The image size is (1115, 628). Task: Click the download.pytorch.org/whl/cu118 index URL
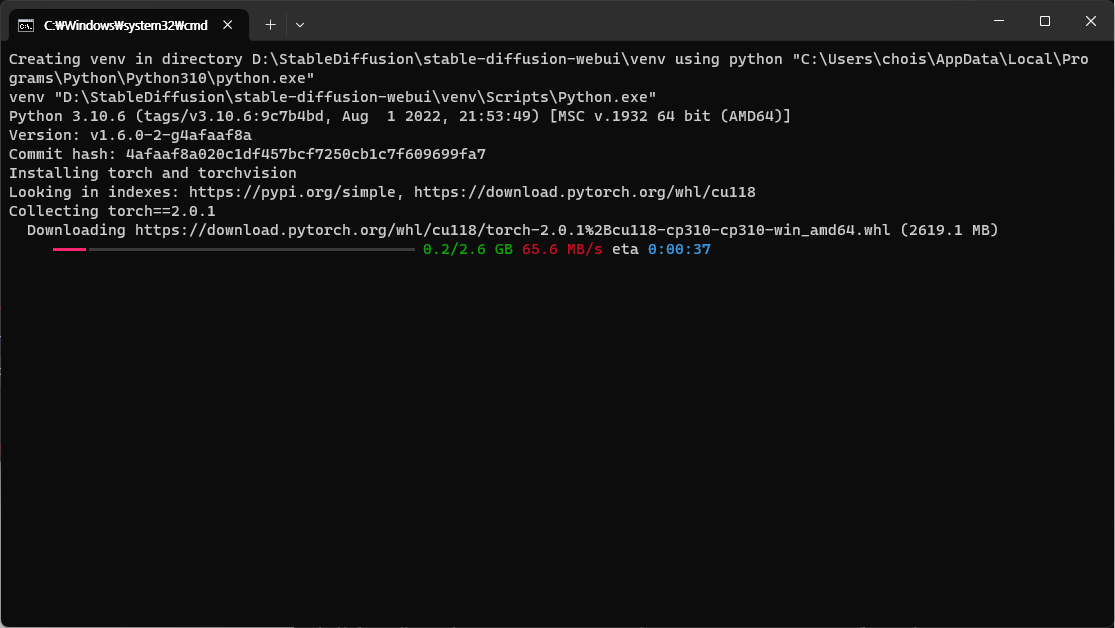point(585,192)
